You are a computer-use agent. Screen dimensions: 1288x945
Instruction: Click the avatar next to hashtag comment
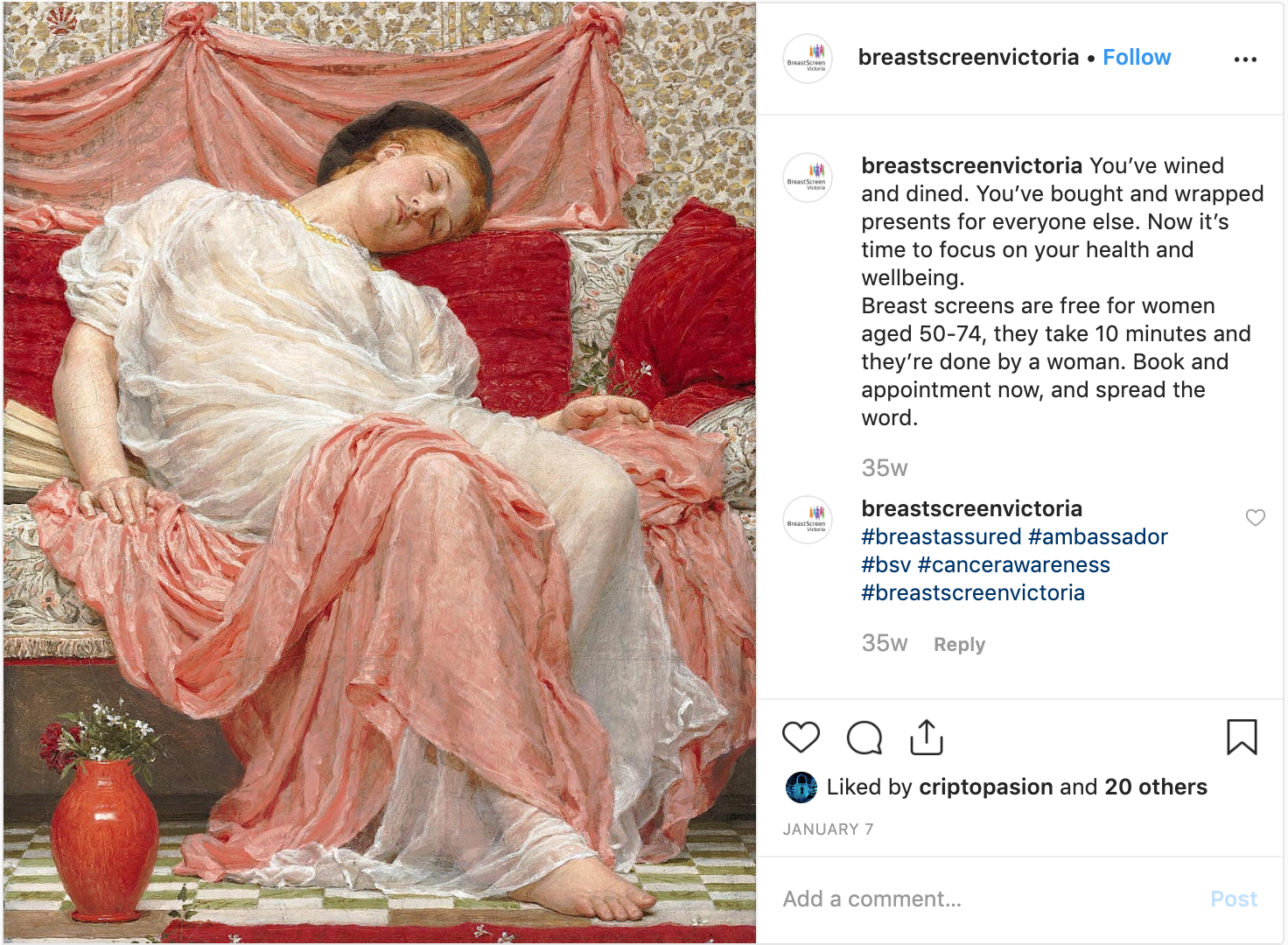coord(807,520)
